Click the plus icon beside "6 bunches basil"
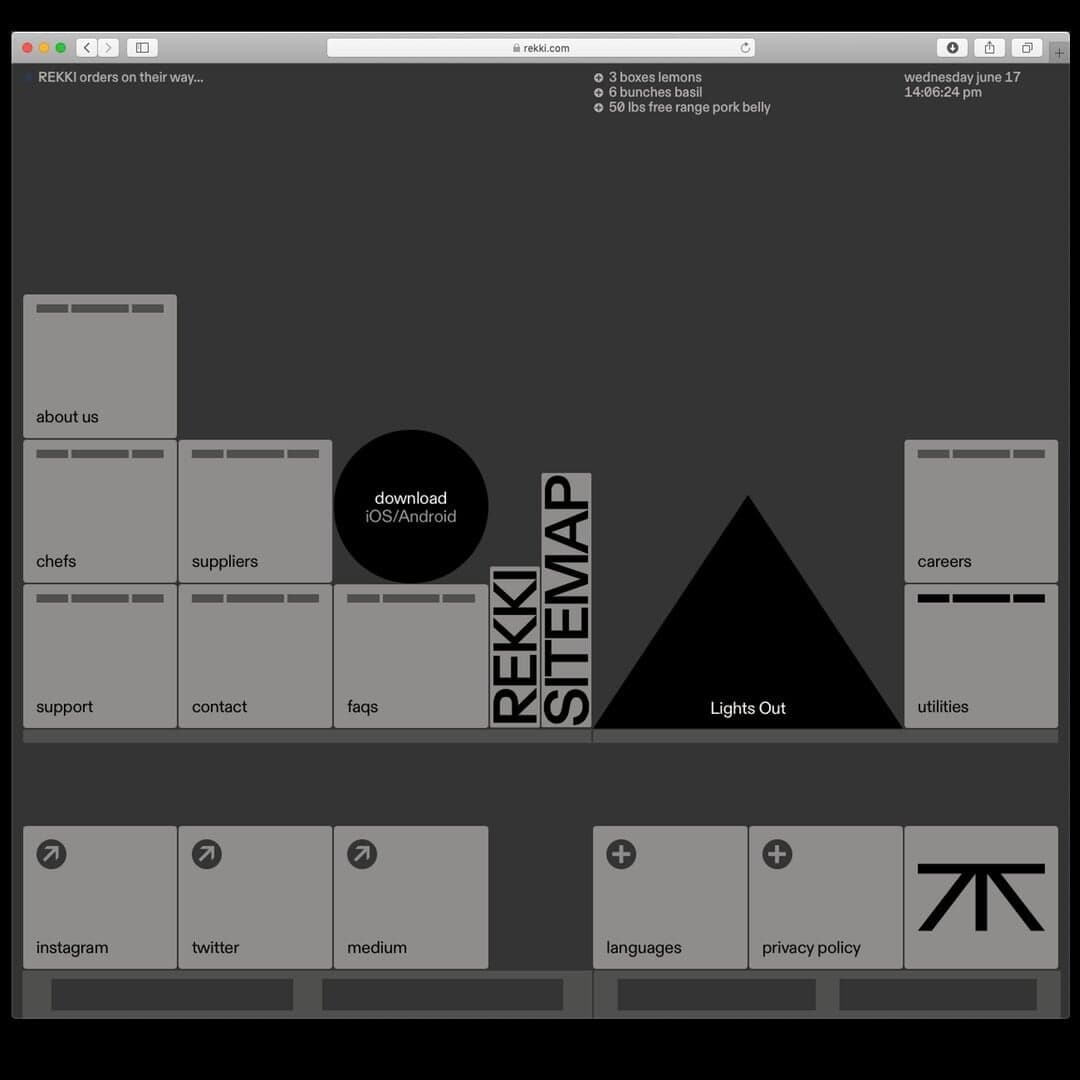This screenshot has width=1080, height=1080. coord(597,92)
